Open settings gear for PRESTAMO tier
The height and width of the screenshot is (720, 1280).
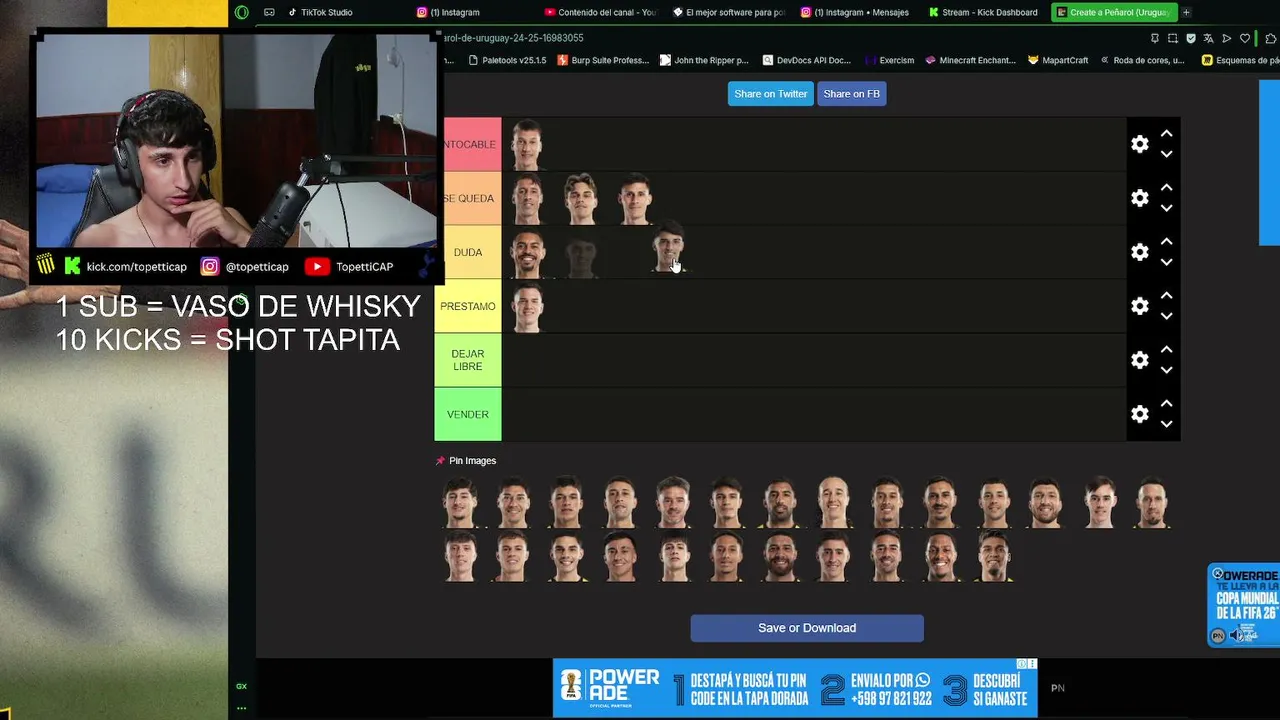(1140, 306)
